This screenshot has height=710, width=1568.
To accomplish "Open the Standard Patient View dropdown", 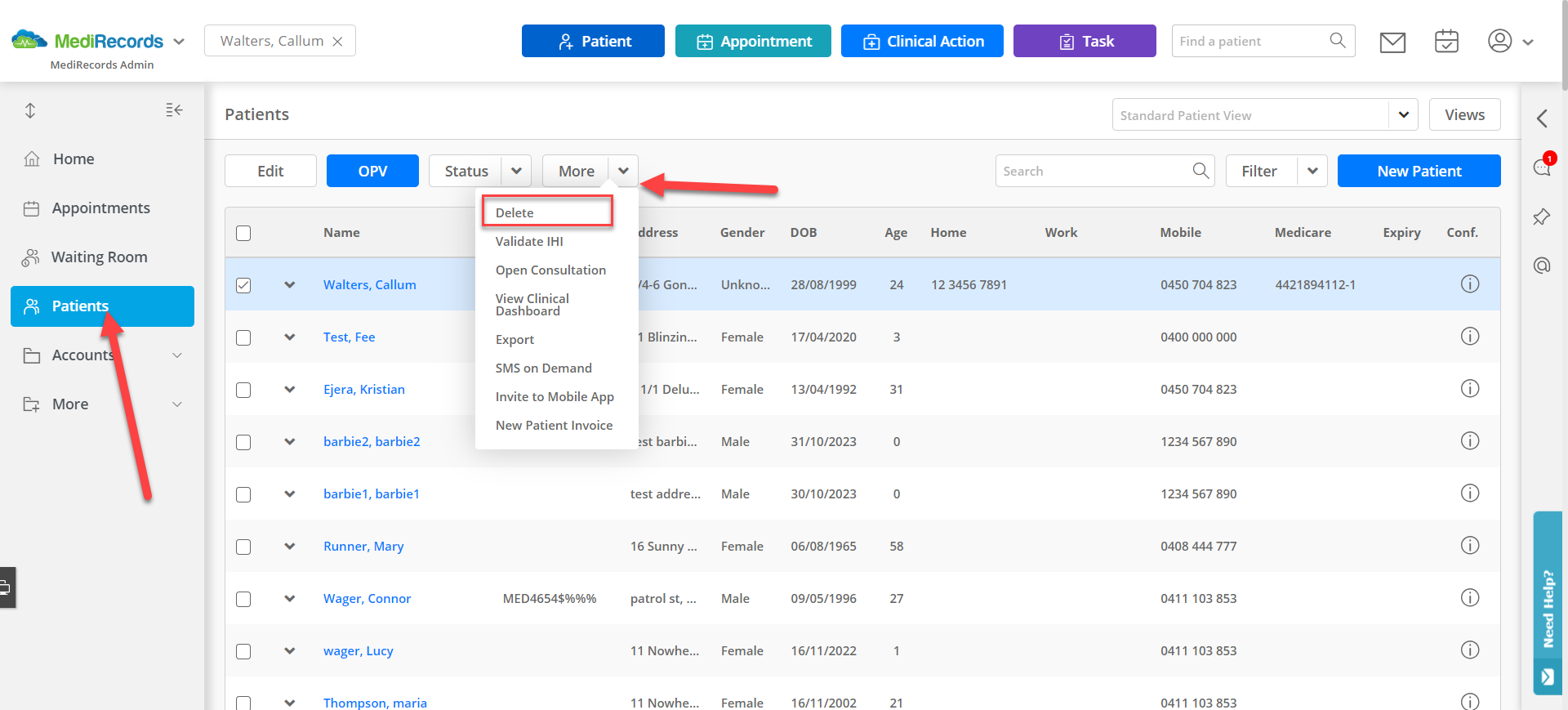I will (1403, 114).
